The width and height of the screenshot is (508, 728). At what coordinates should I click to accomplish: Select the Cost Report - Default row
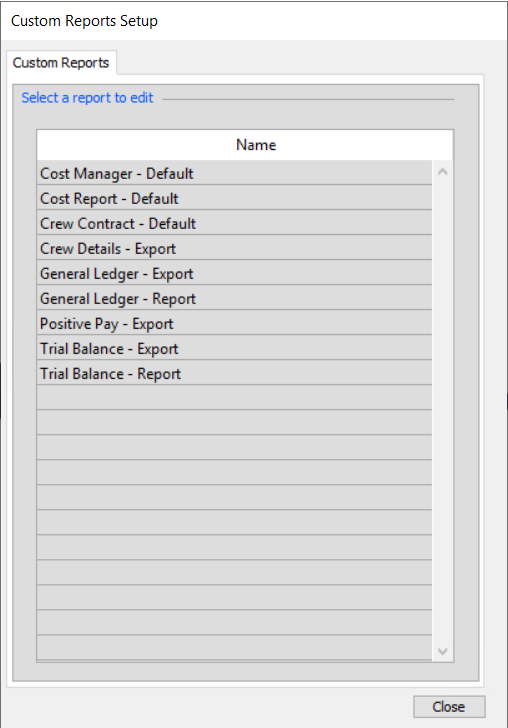coord(234,198)
